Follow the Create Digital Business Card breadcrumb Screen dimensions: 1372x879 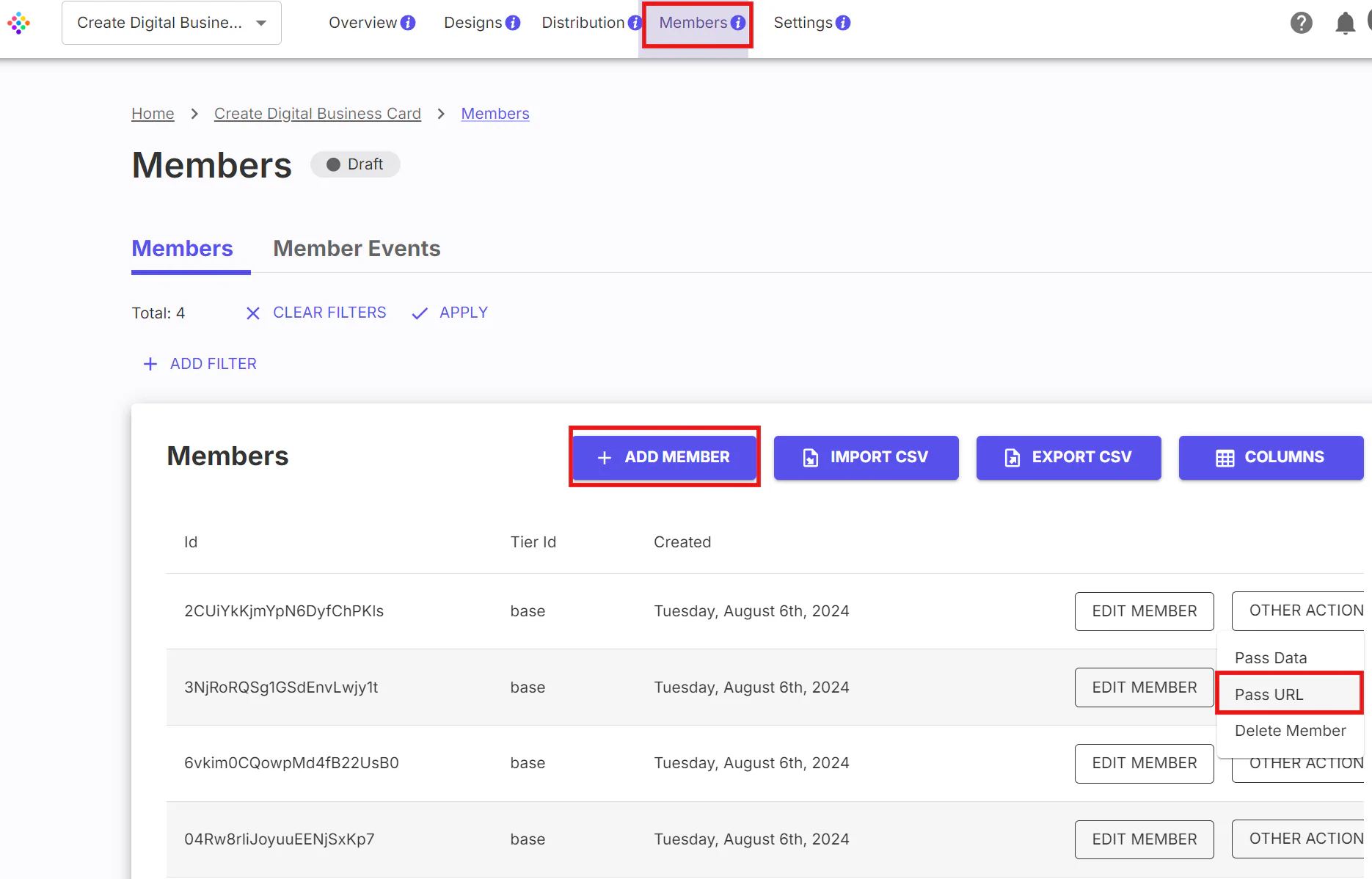click(318, 114)
